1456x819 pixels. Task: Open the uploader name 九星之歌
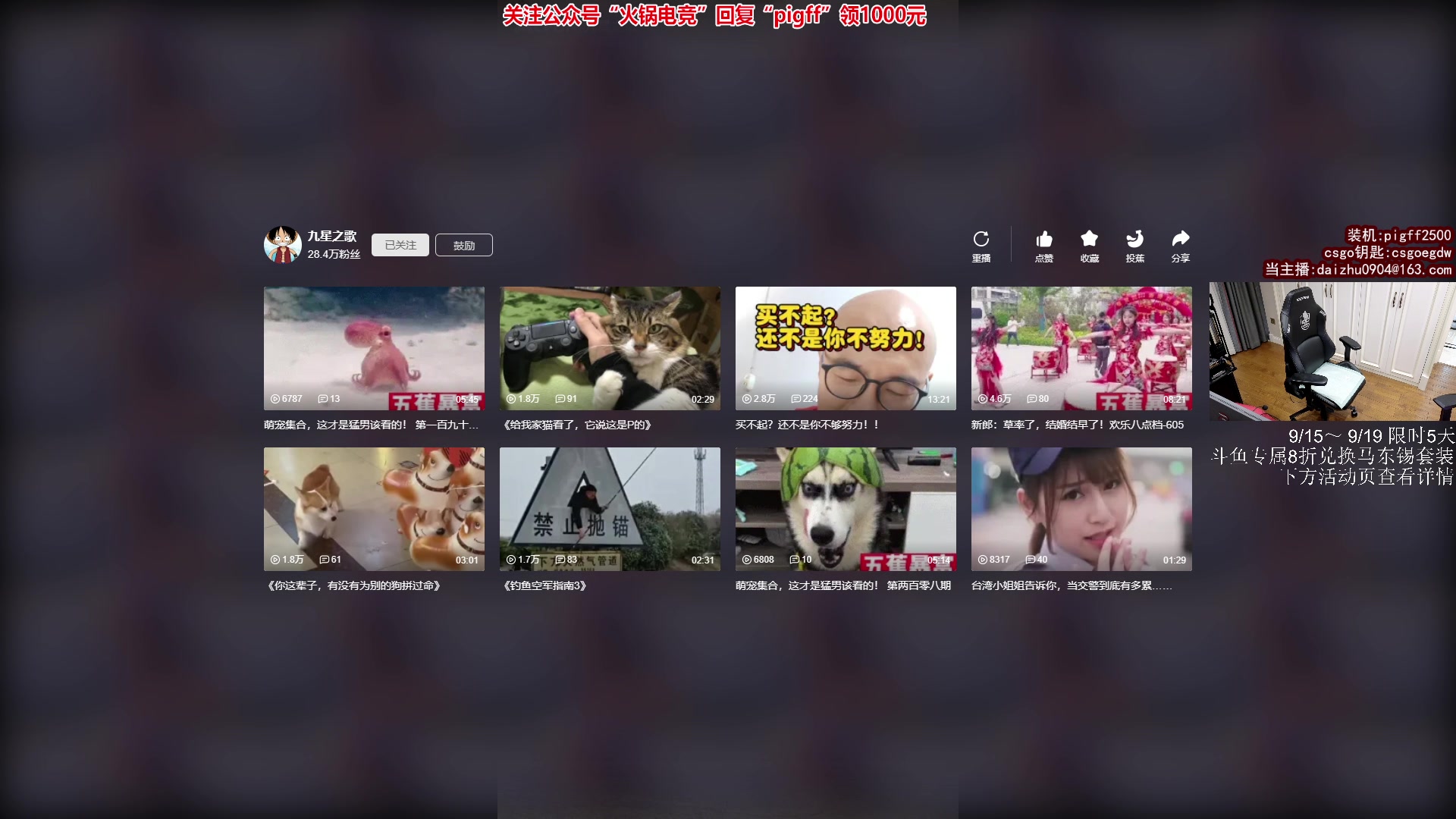(331, 237)
